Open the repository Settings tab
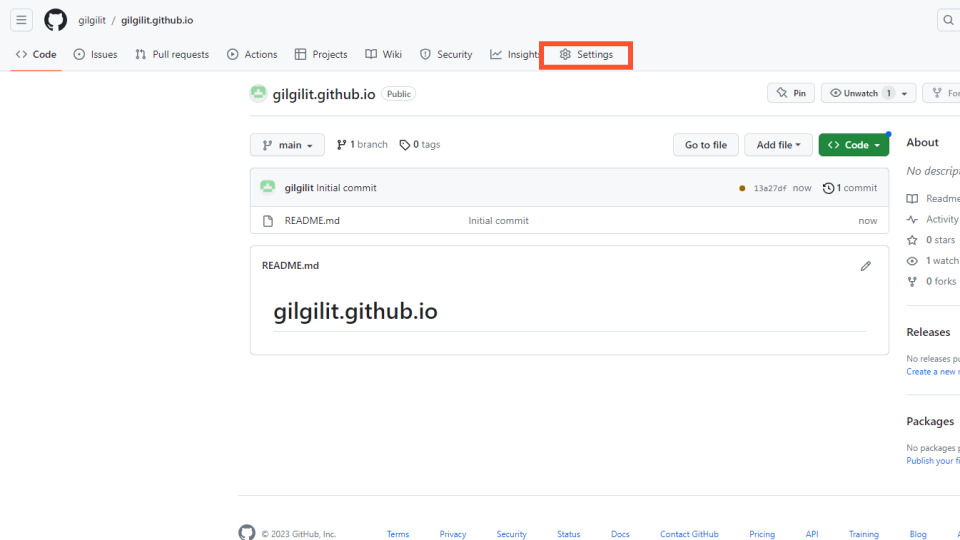Screen dimensions: 960x540 click(x=586, y=54)
